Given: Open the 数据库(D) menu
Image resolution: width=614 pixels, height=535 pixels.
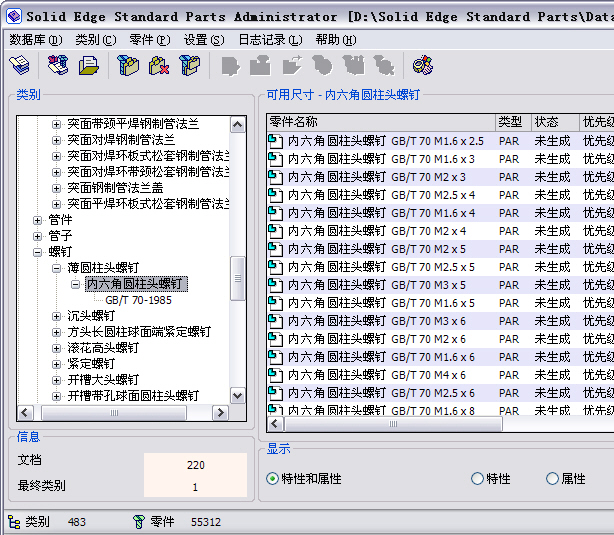Looking at the screenshot, I should pos(36,40).
